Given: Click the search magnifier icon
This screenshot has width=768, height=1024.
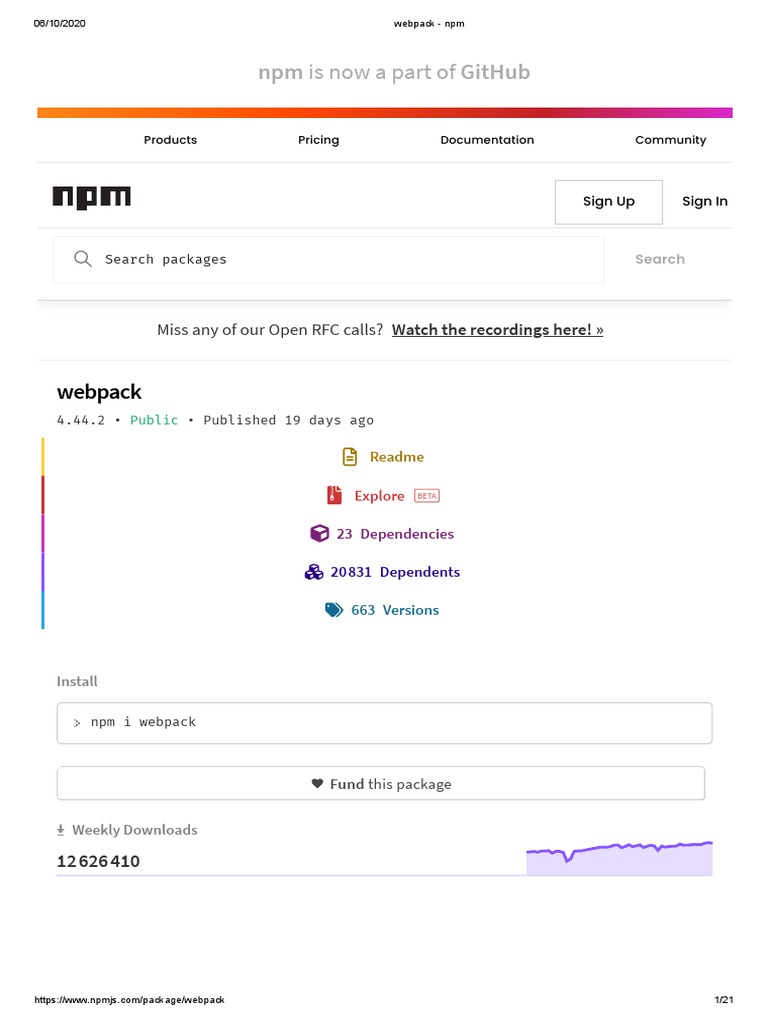Looking at the screenshot, I should [x=83, y=259].
